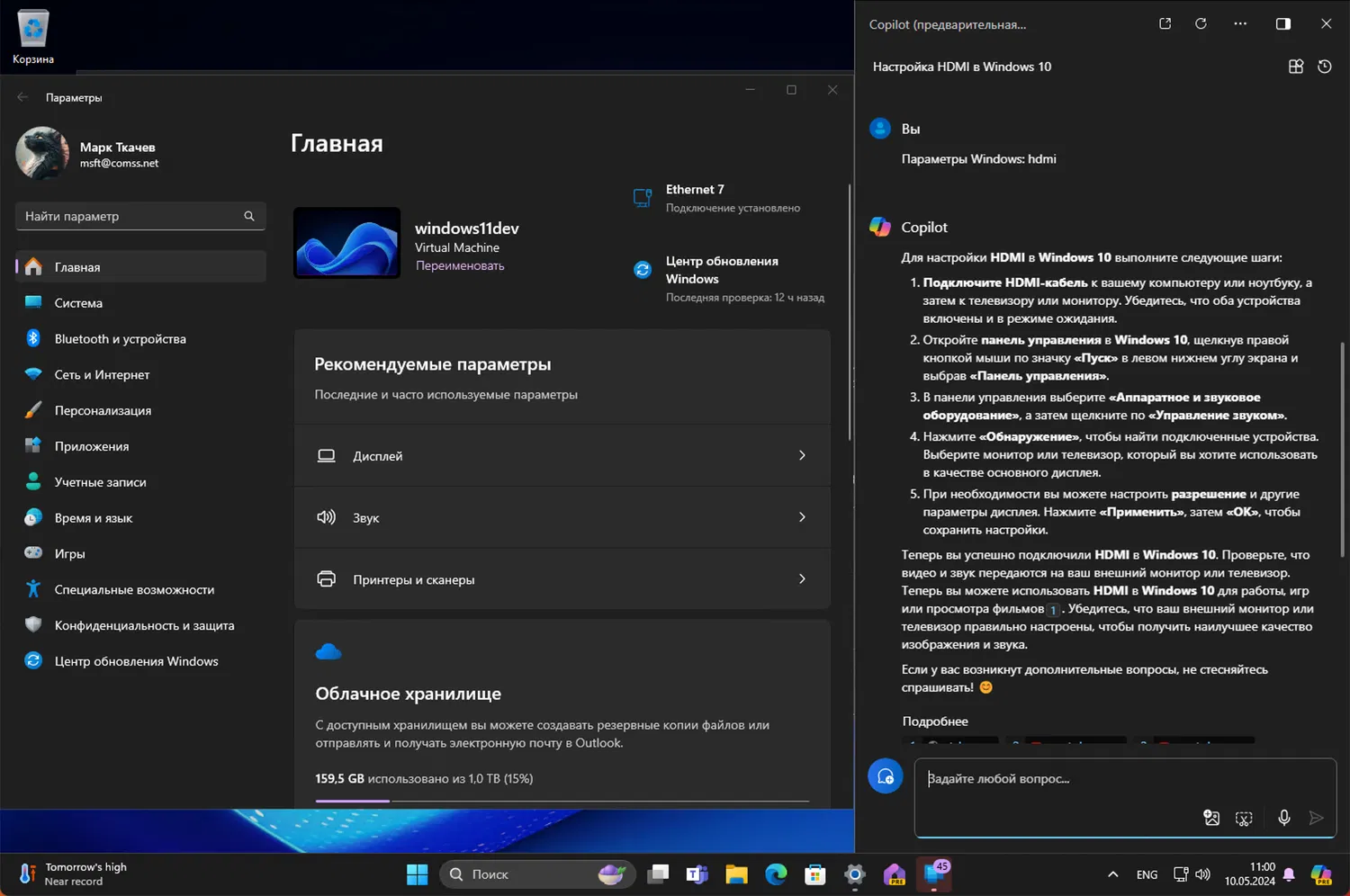Image resolution: width=1350 pixels, height=896 pixels.
Task: Open the purple house PRE app in the taskbar
Action: coord(895,874)
